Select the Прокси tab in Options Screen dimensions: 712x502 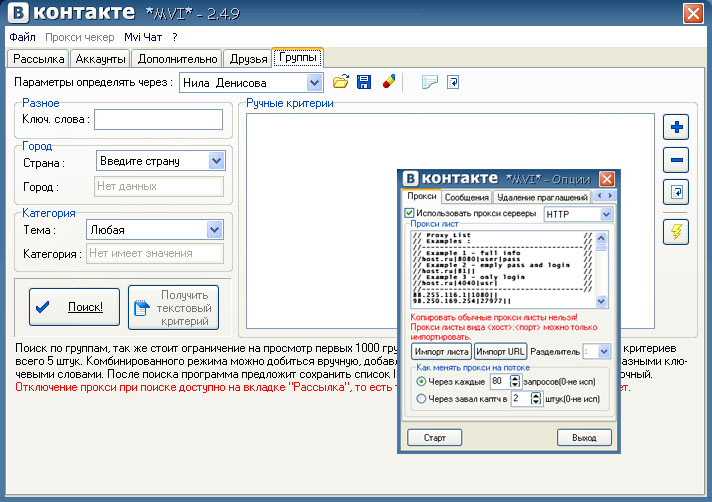(x=421, y=196)
